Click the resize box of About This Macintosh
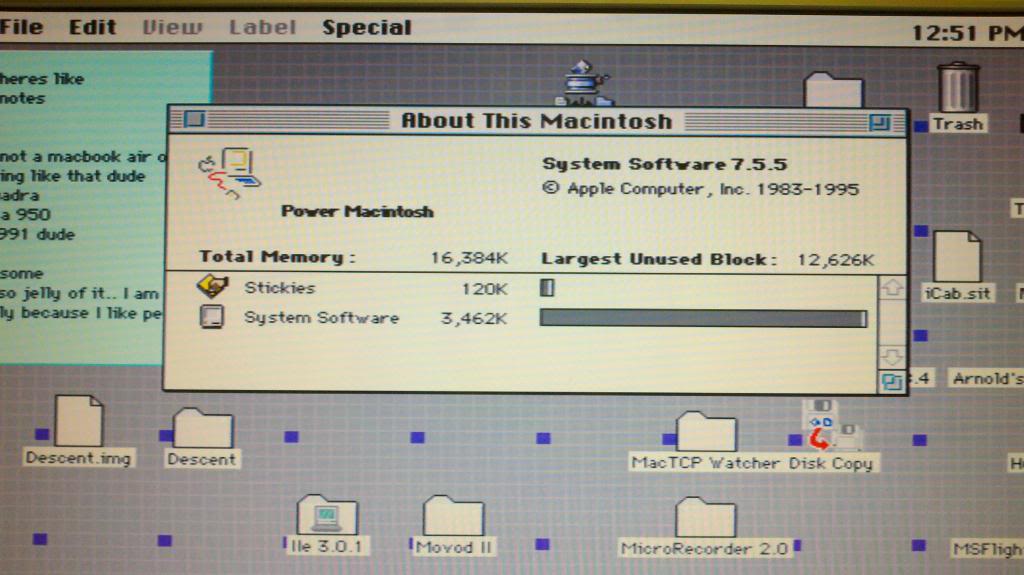1024x575 pixels. point(892,382)
